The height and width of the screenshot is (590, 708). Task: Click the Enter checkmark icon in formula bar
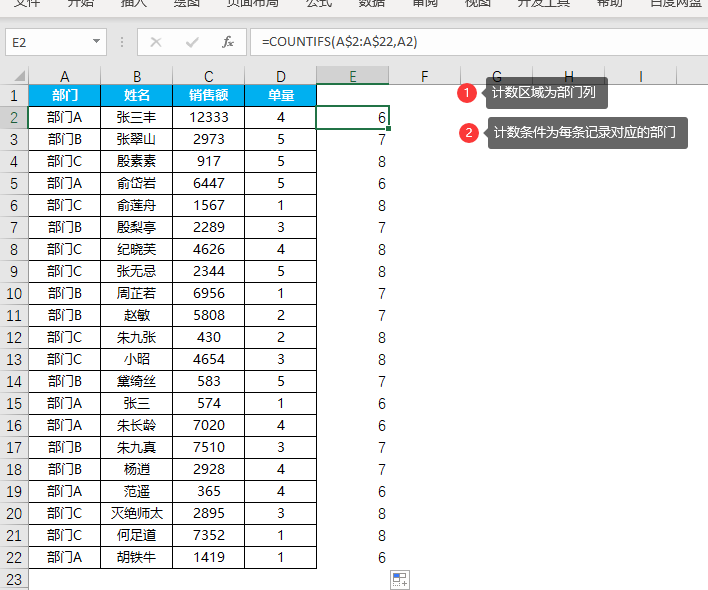(x=192, y=42)
